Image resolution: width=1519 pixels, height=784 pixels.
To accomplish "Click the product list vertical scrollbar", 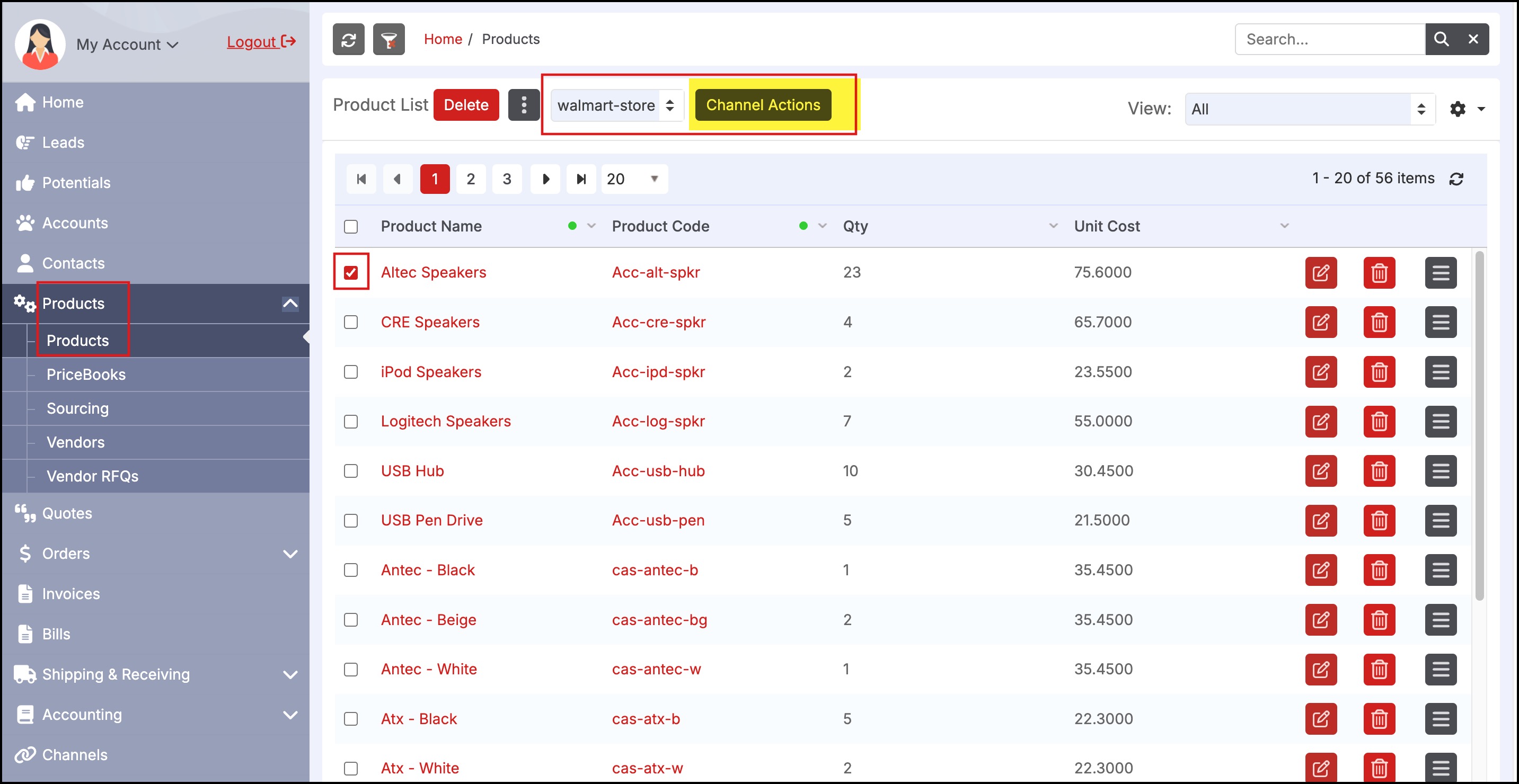I will point(1479,425).
